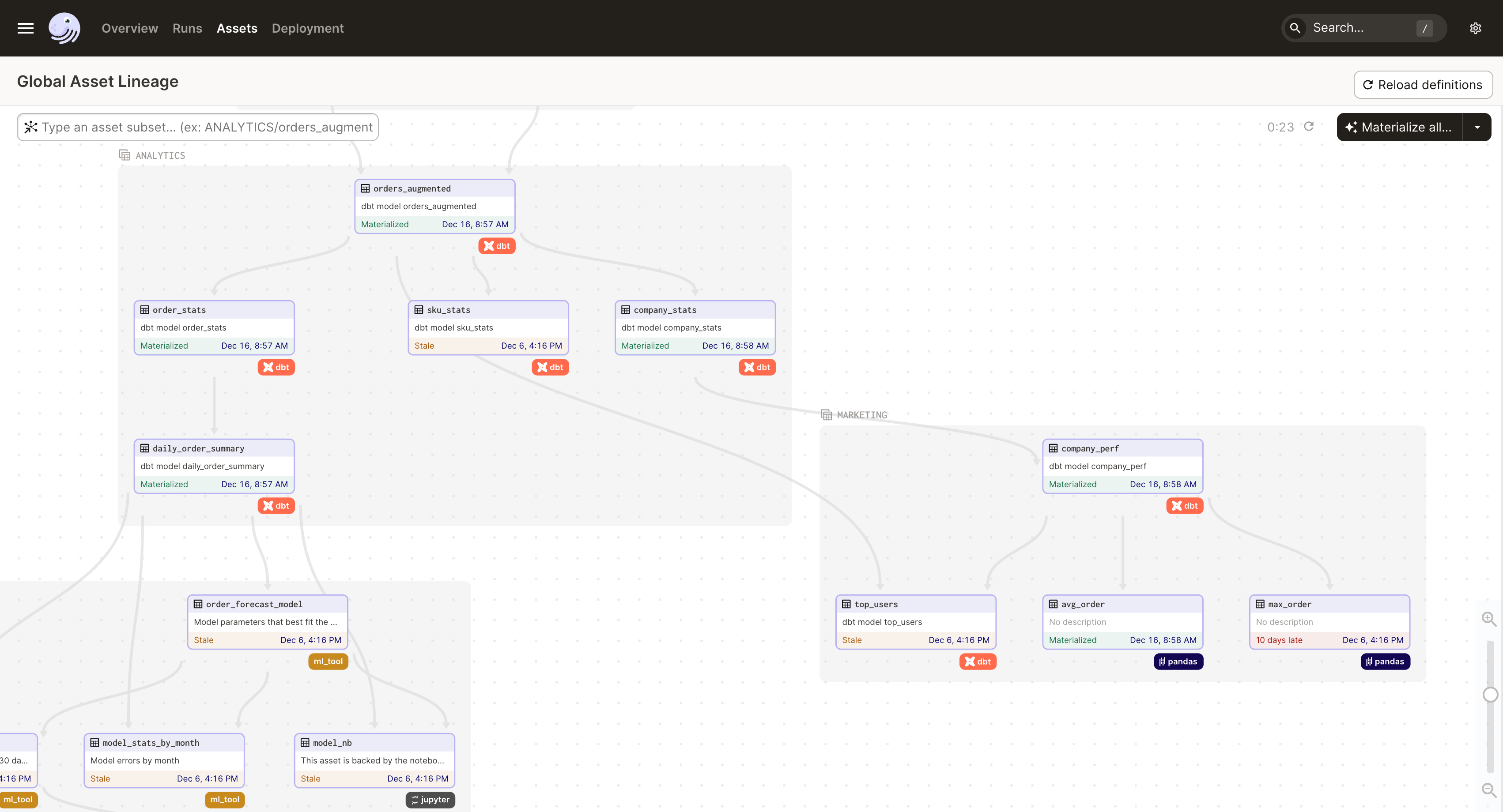Click Reload definitions button

(1423, 85)
